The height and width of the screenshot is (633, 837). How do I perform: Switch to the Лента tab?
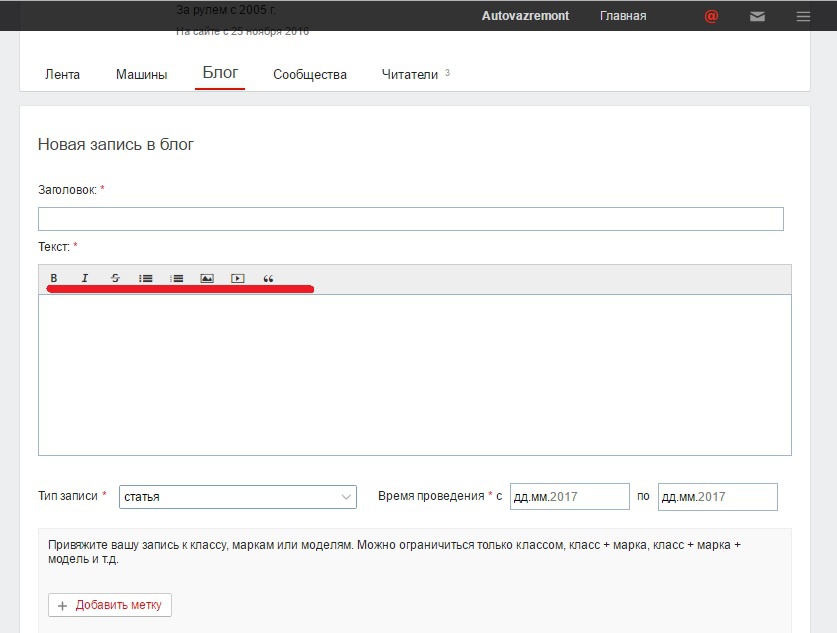click(62, 74)
